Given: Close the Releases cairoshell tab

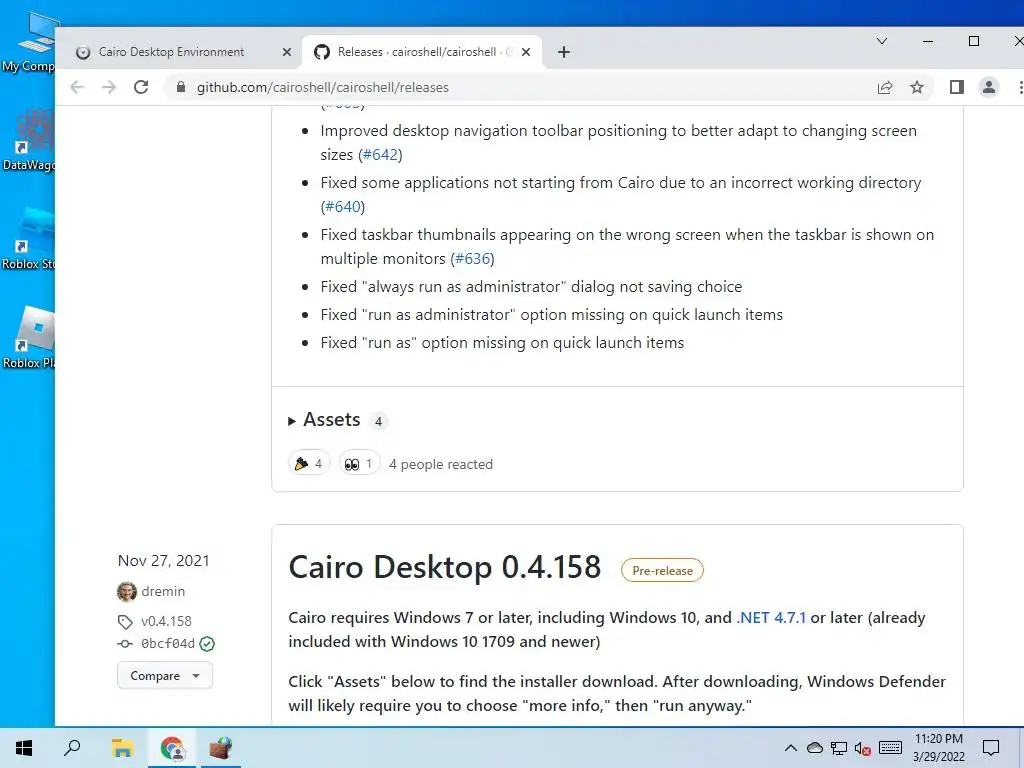Looking at the screenshot, I should (x=526, y=52).
